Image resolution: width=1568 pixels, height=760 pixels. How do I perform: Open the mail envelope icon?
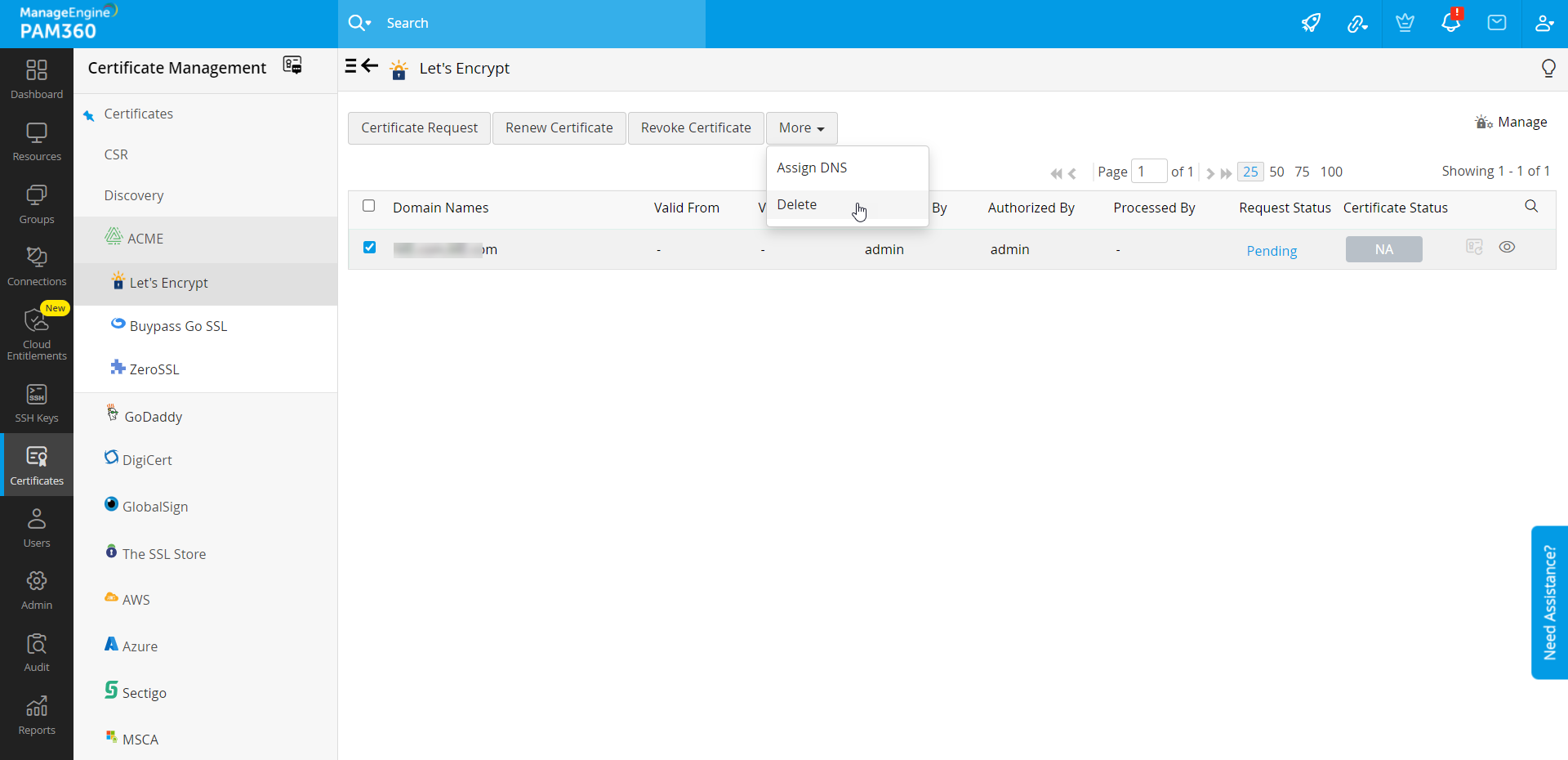[x=1497, y=23]
